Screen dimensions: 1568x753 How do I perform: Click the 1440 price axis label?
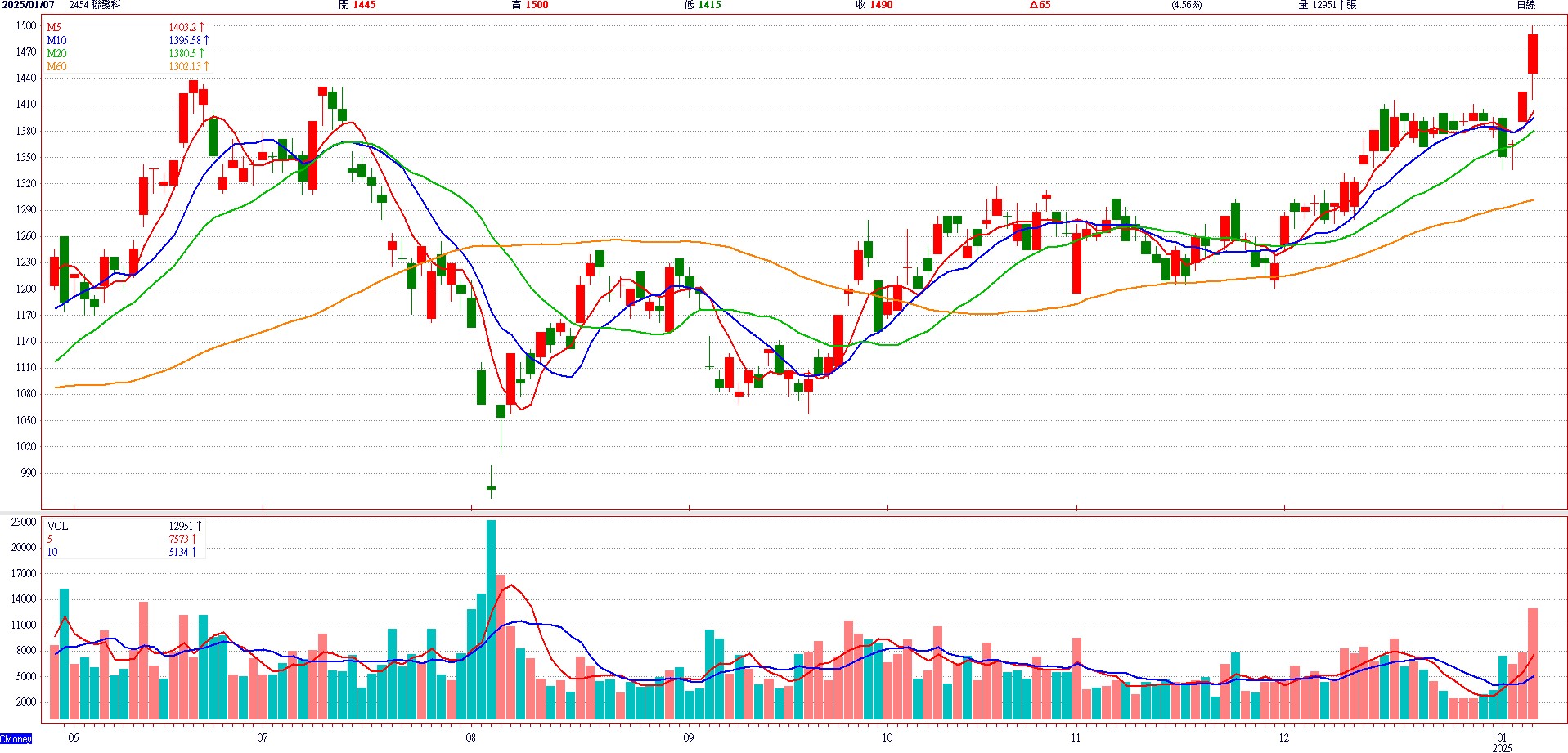coord(26,78)
